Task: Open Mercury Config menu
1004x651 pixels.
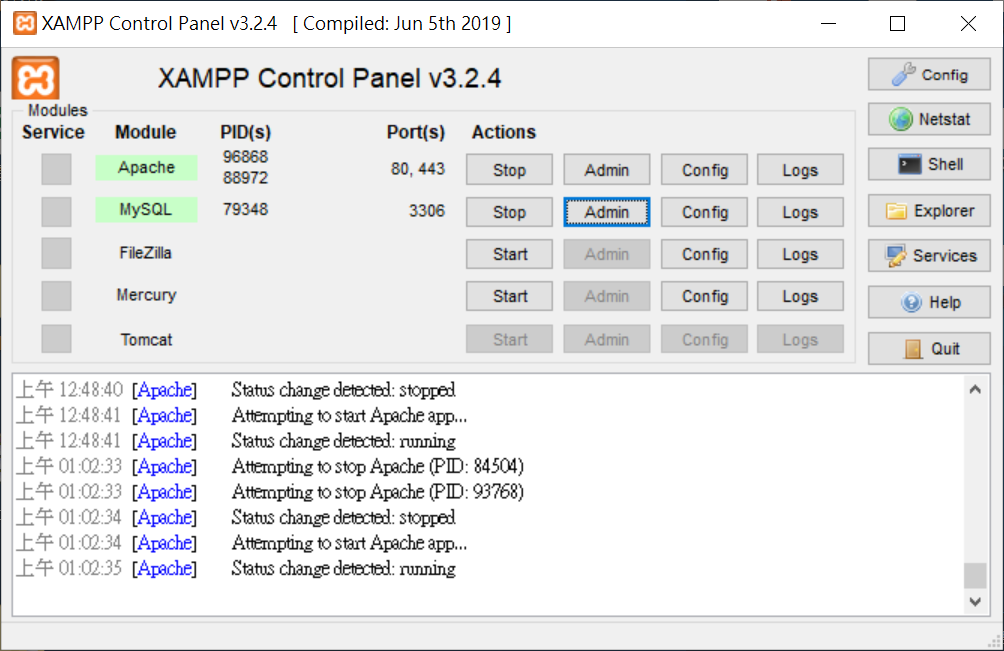Action: [x=704, y=296]
